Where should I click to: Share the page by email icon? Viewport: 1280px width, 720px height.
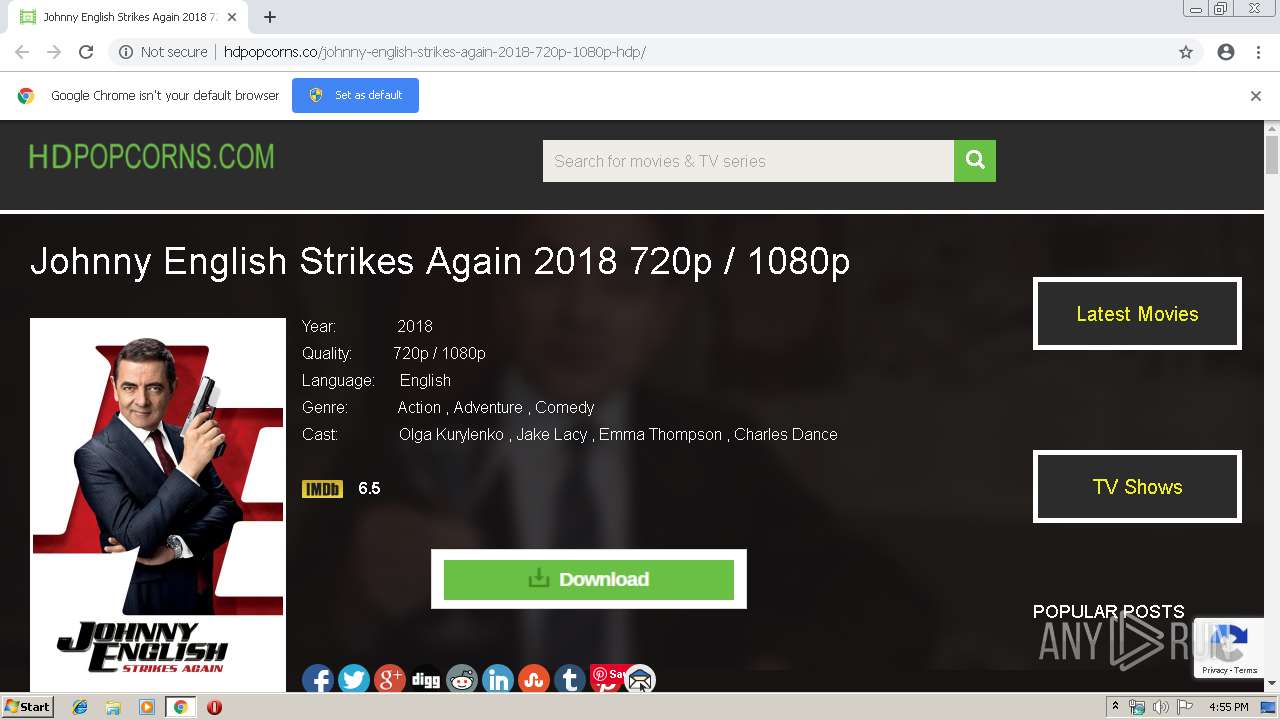[640, 680]
